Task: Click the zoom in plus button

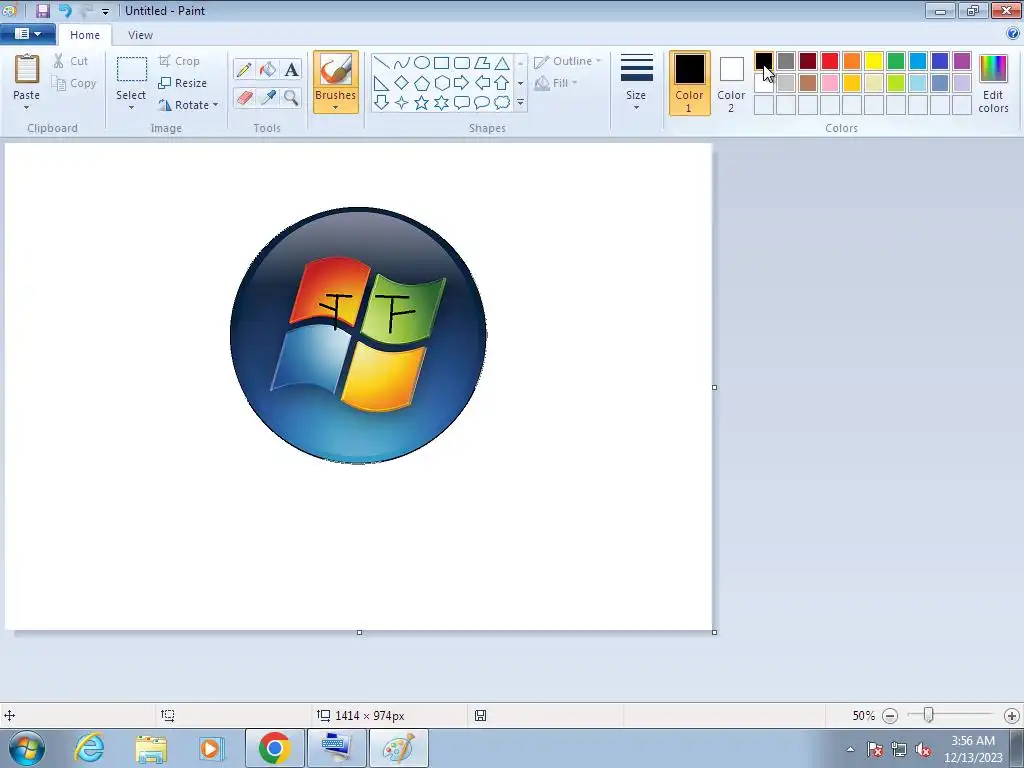Action: pyautogui.click(x=1012, y=716)
